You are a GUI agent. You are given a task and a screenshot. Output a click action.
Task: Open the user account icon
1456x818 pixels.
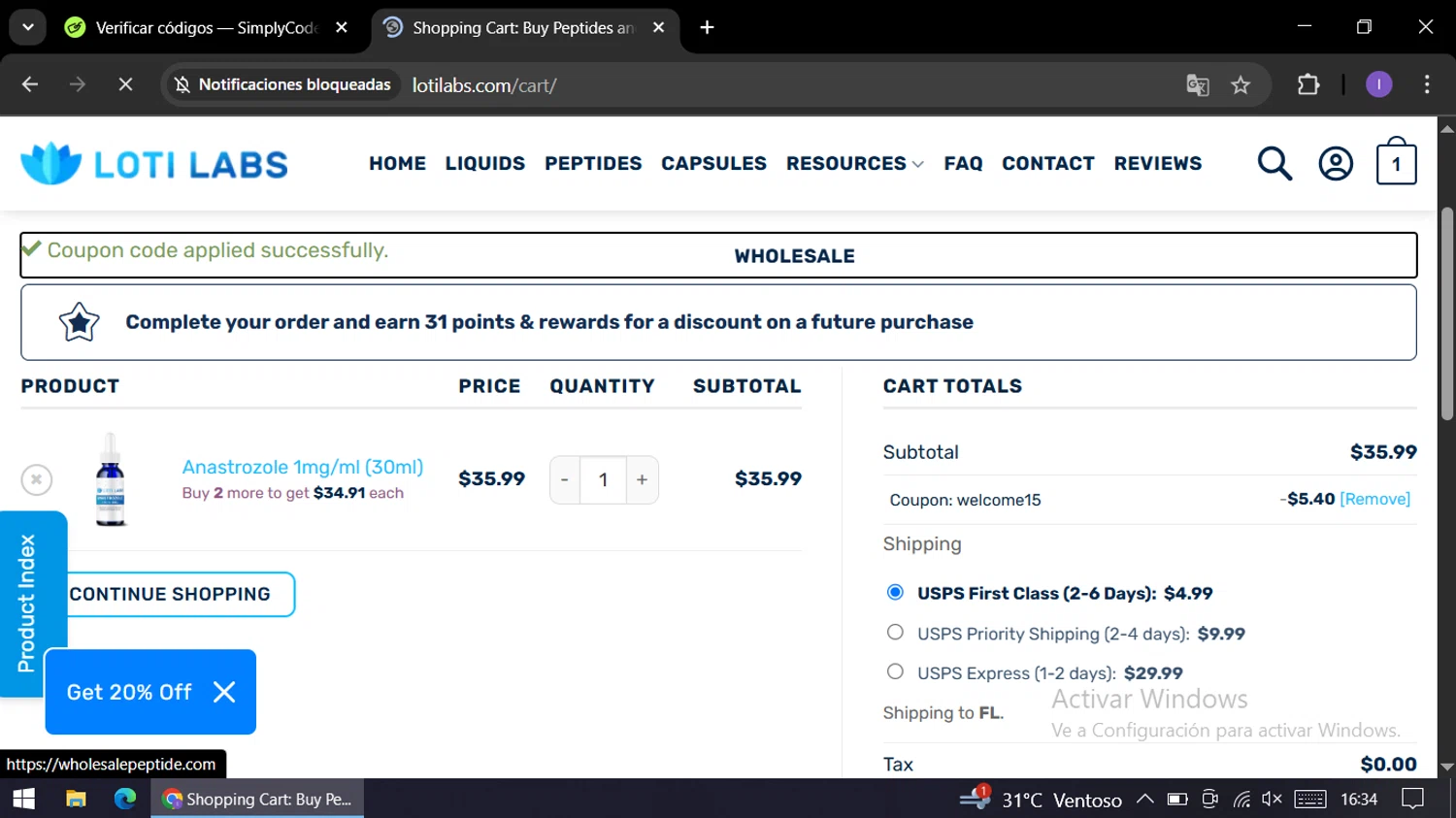(1336, 164)
